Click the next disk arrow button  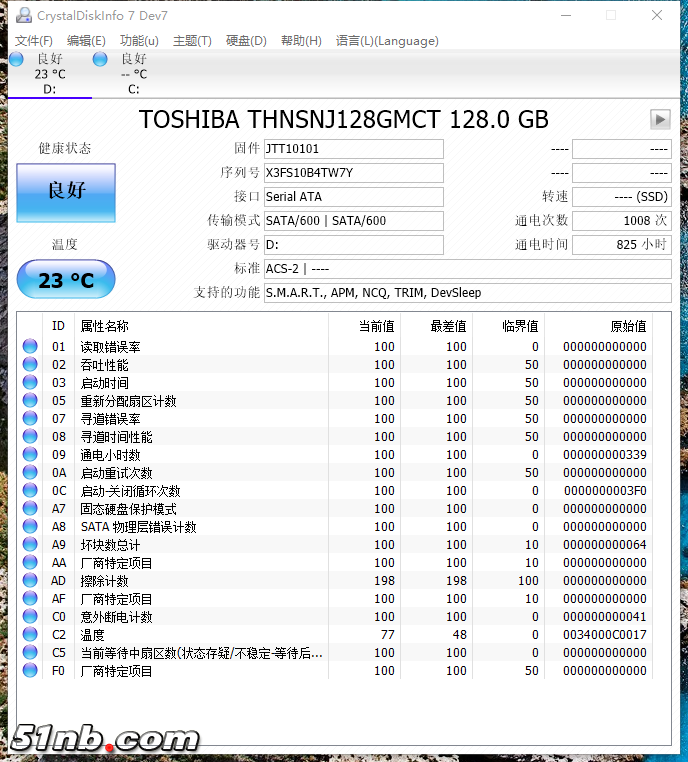(x=659, y=119)
